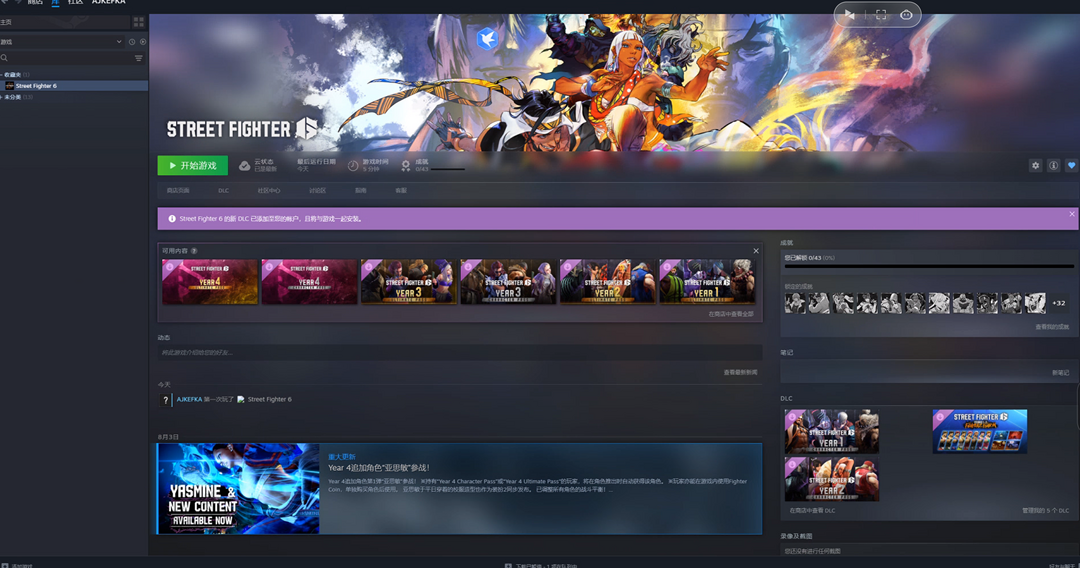Open the Year 2 Ultimate Pass thumbnail

pyautogui.click(x=608, y=282)
